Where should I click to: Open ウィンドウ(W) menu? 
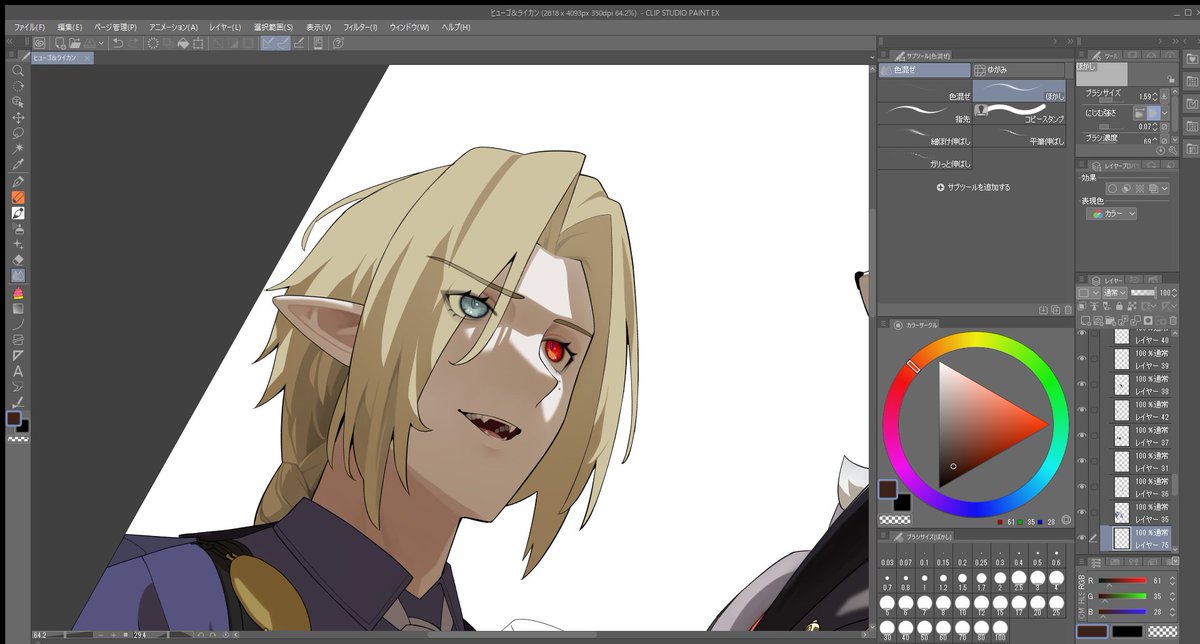point(409,27)
